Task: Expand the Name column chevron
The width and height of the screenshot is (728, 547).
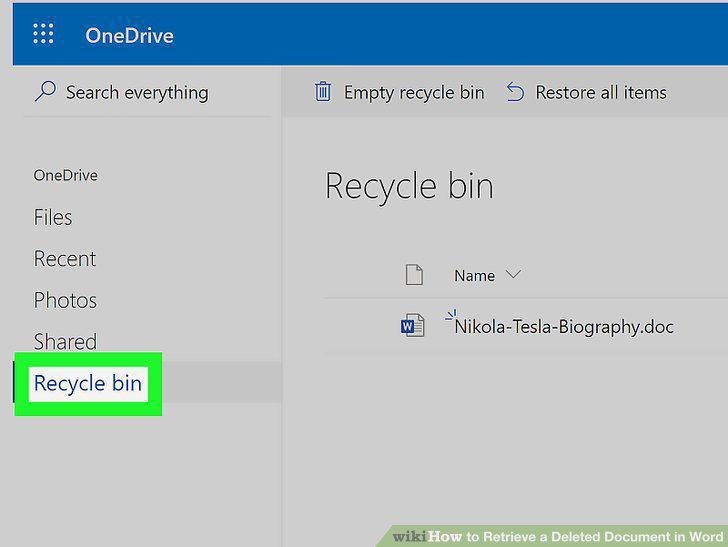Action: [513, 274]
